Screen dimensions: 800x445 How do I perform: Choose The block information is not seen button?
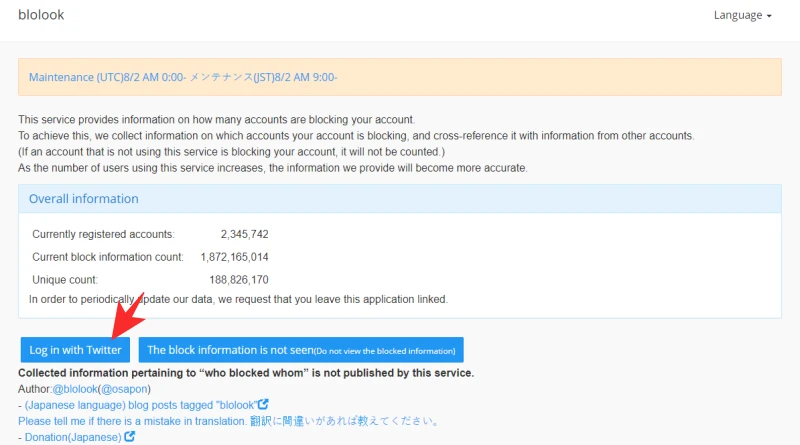click(x=301, y=350)
